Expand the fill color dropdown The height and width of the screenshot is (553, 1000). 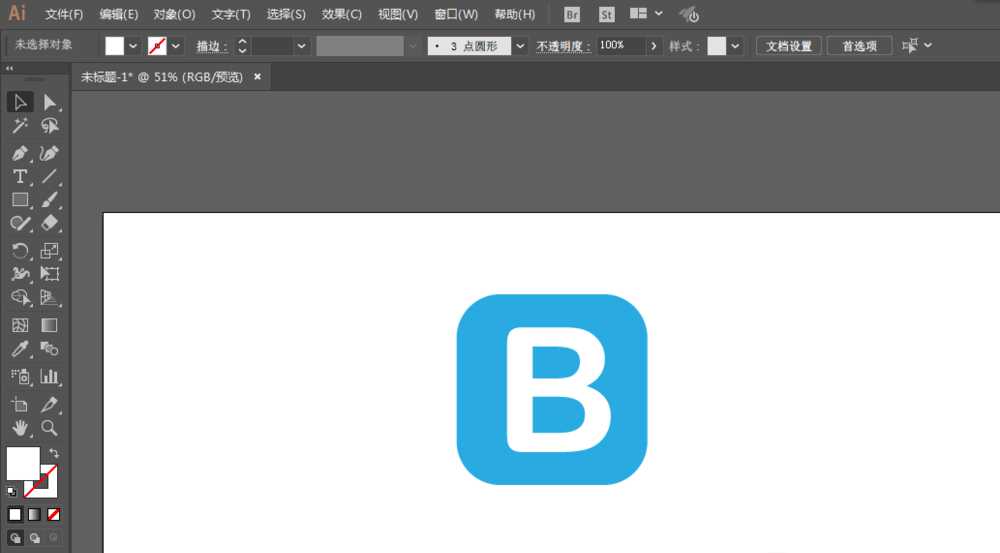(x=133, y=46)
